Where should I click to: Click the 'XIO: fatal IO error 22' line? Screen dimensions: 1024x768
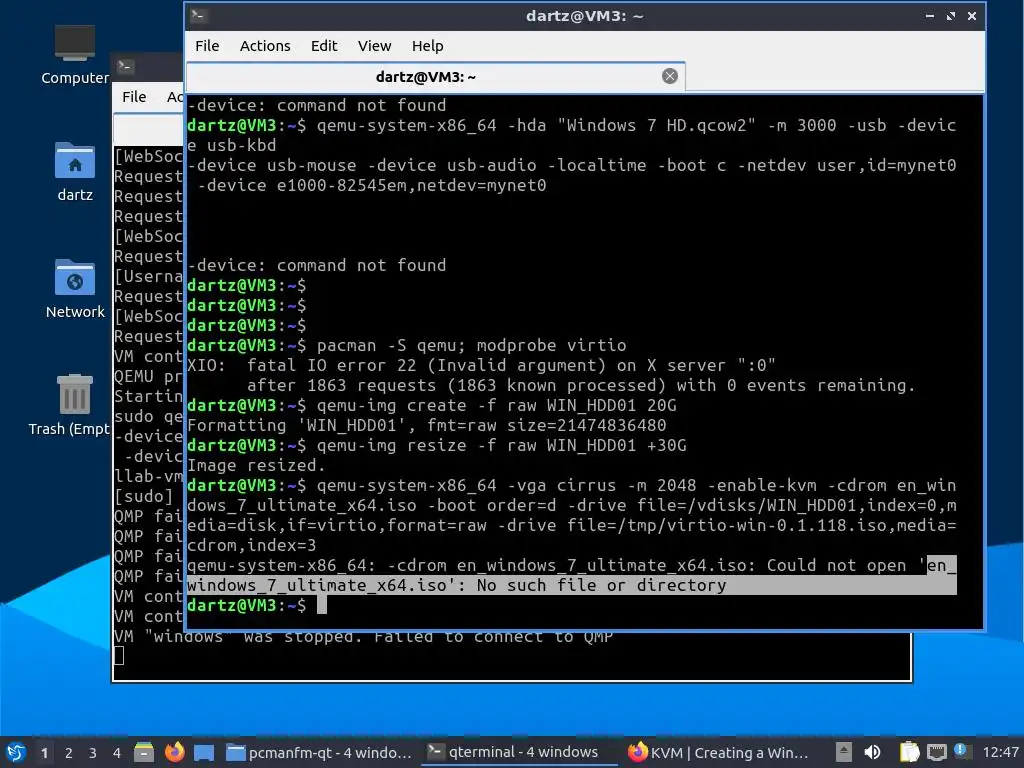(481, 366)
